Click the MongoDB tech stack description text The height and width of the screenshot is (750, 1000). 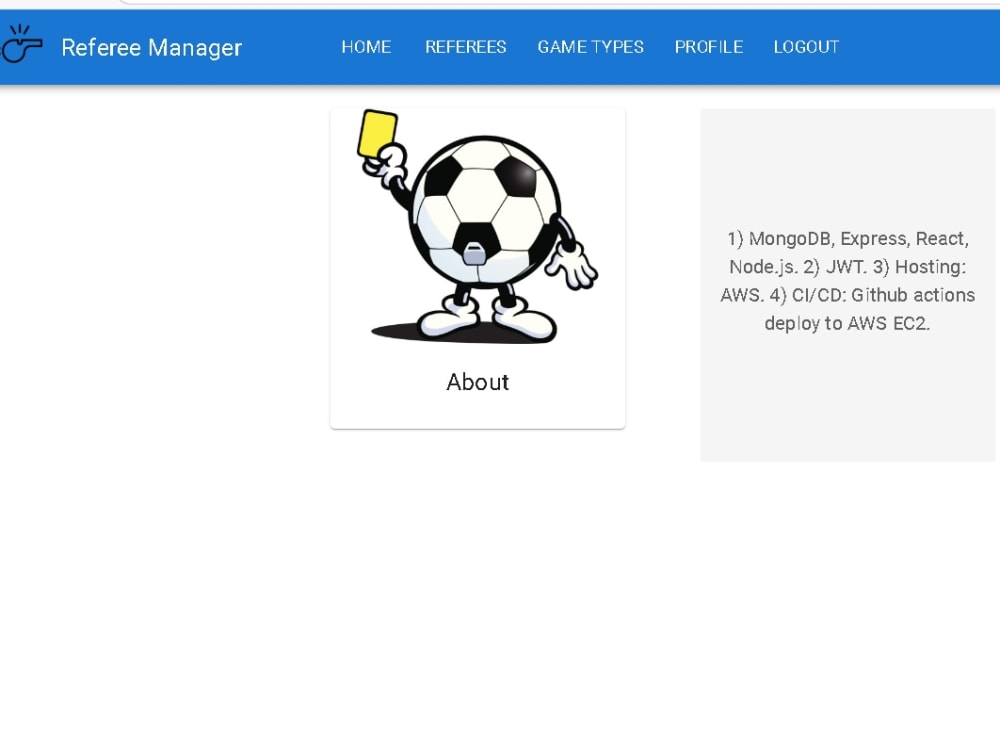[848, 281]
